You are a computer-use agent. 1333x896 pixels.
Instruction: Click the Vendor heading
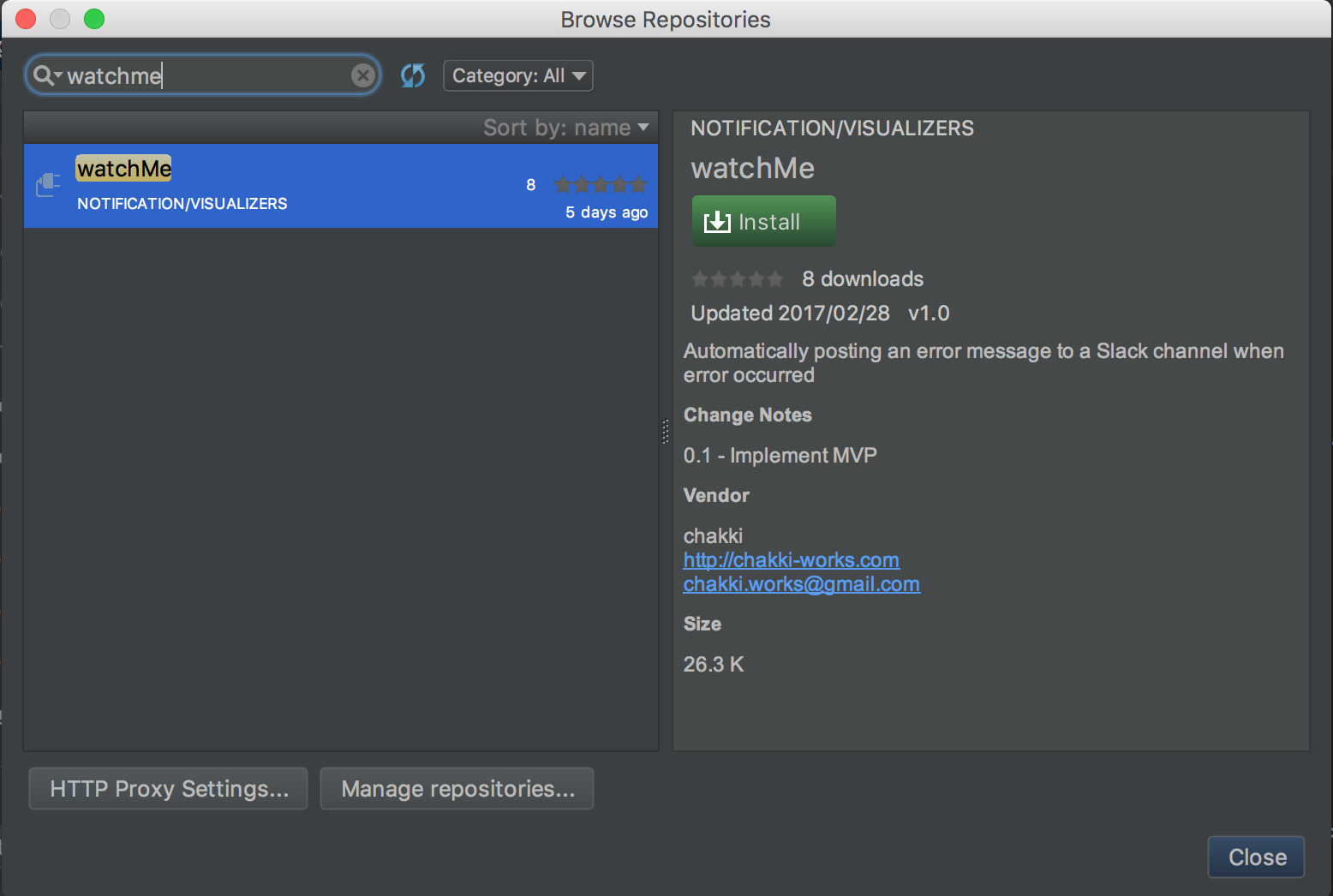coord(716,496)
